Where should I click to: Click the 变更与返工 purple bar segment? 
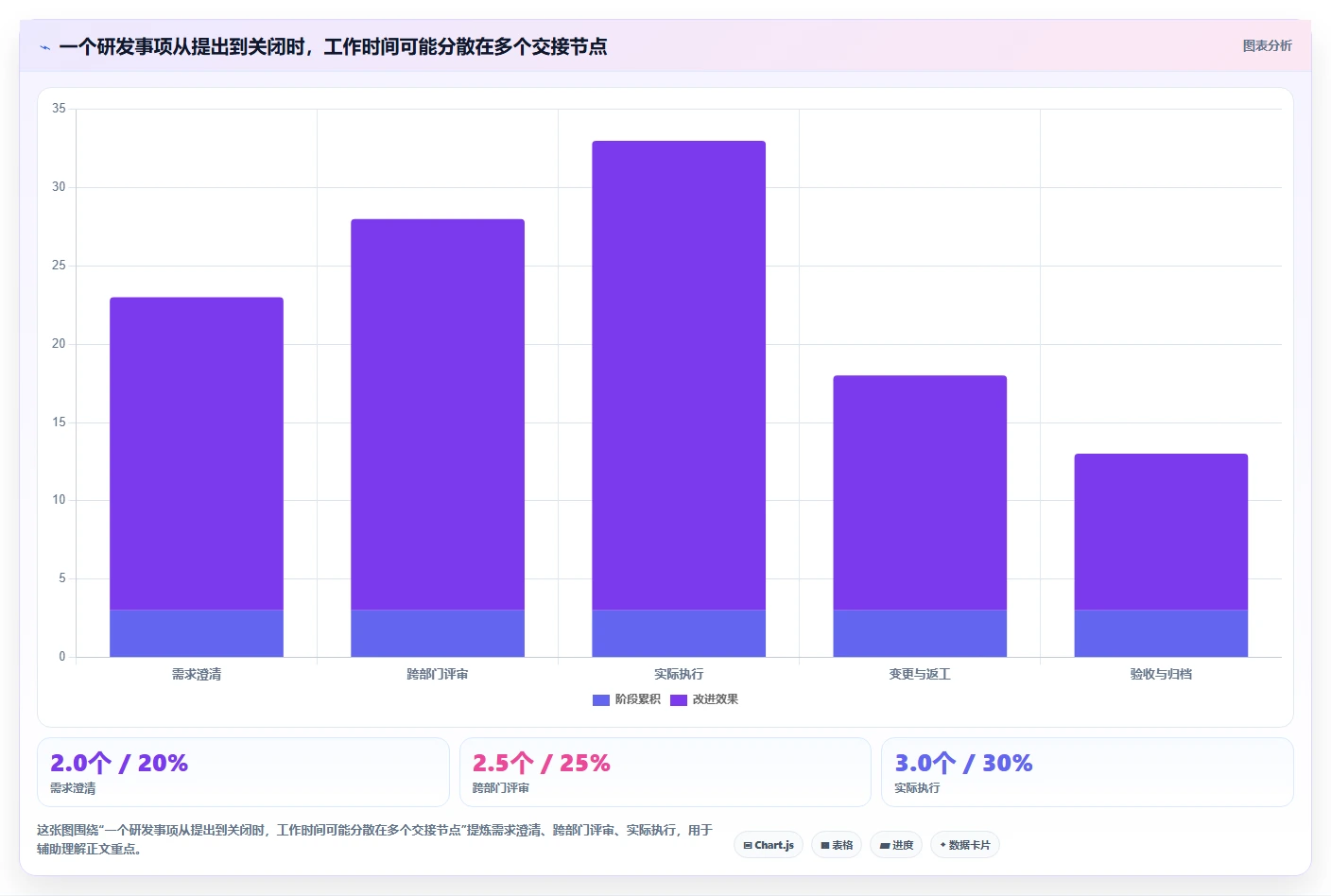(x=920, y=493)
